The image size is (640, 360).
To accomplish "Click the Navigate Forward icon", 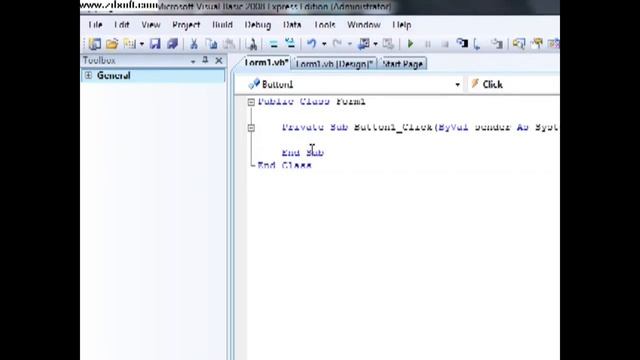I will coord(388,44).
